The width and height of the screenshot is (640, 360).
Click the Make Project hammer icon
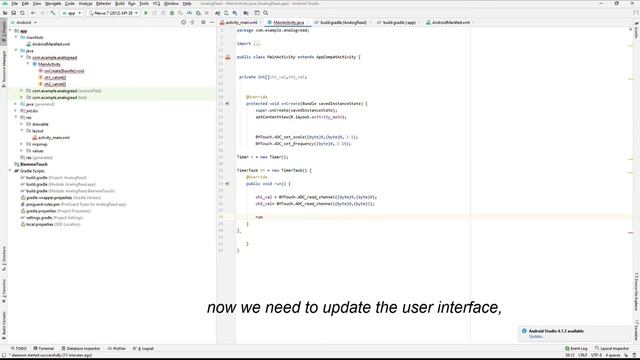click(x=53, y=13)
